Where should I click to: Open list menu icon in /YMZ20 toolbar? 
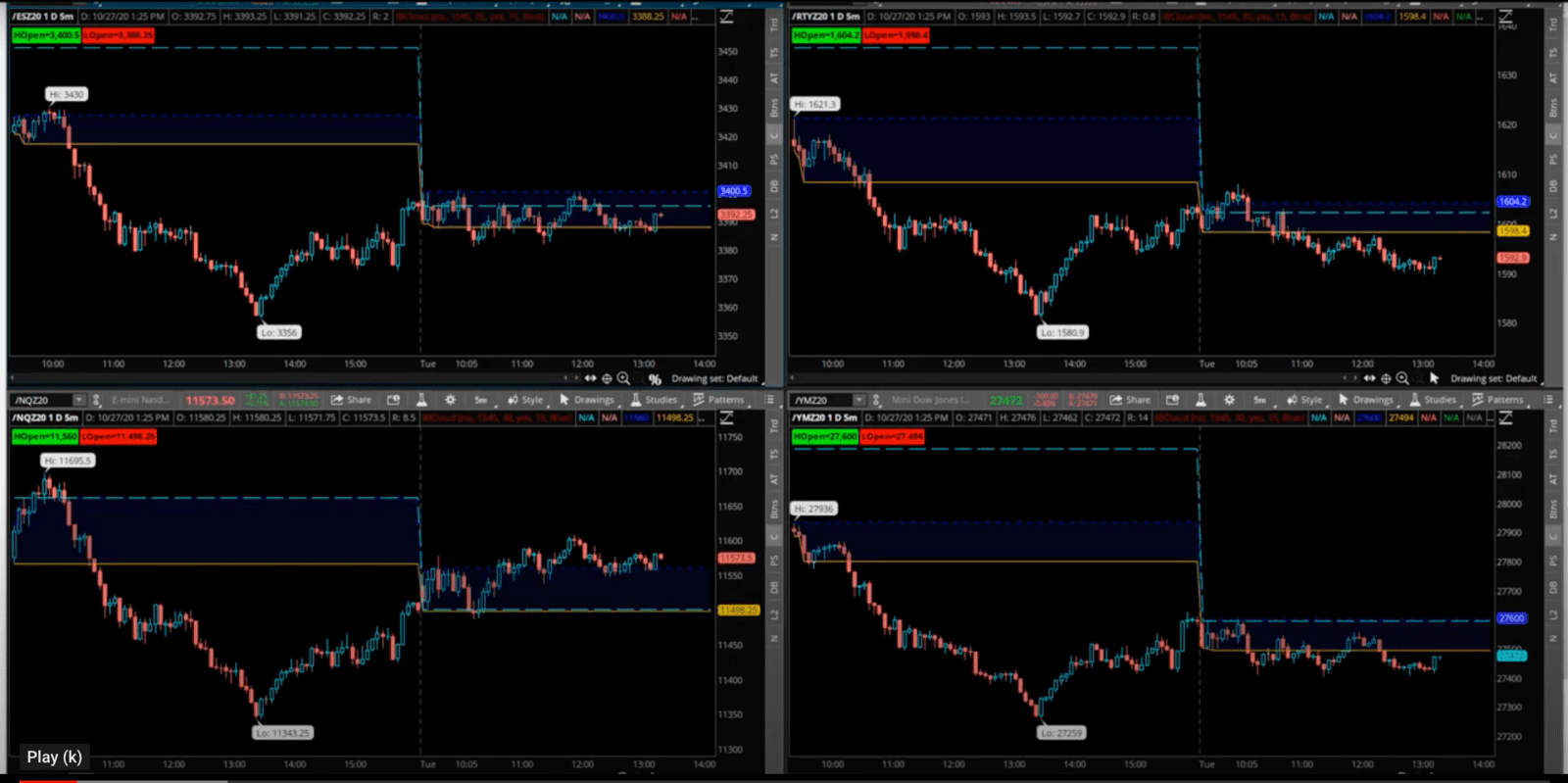[1549, 400]
